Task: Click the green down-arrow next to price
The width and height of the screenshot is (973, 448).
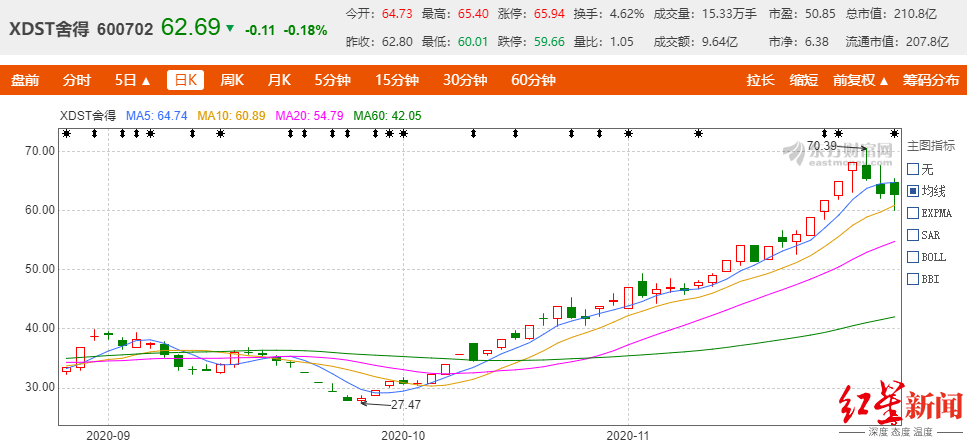Action: click(230, 28)
